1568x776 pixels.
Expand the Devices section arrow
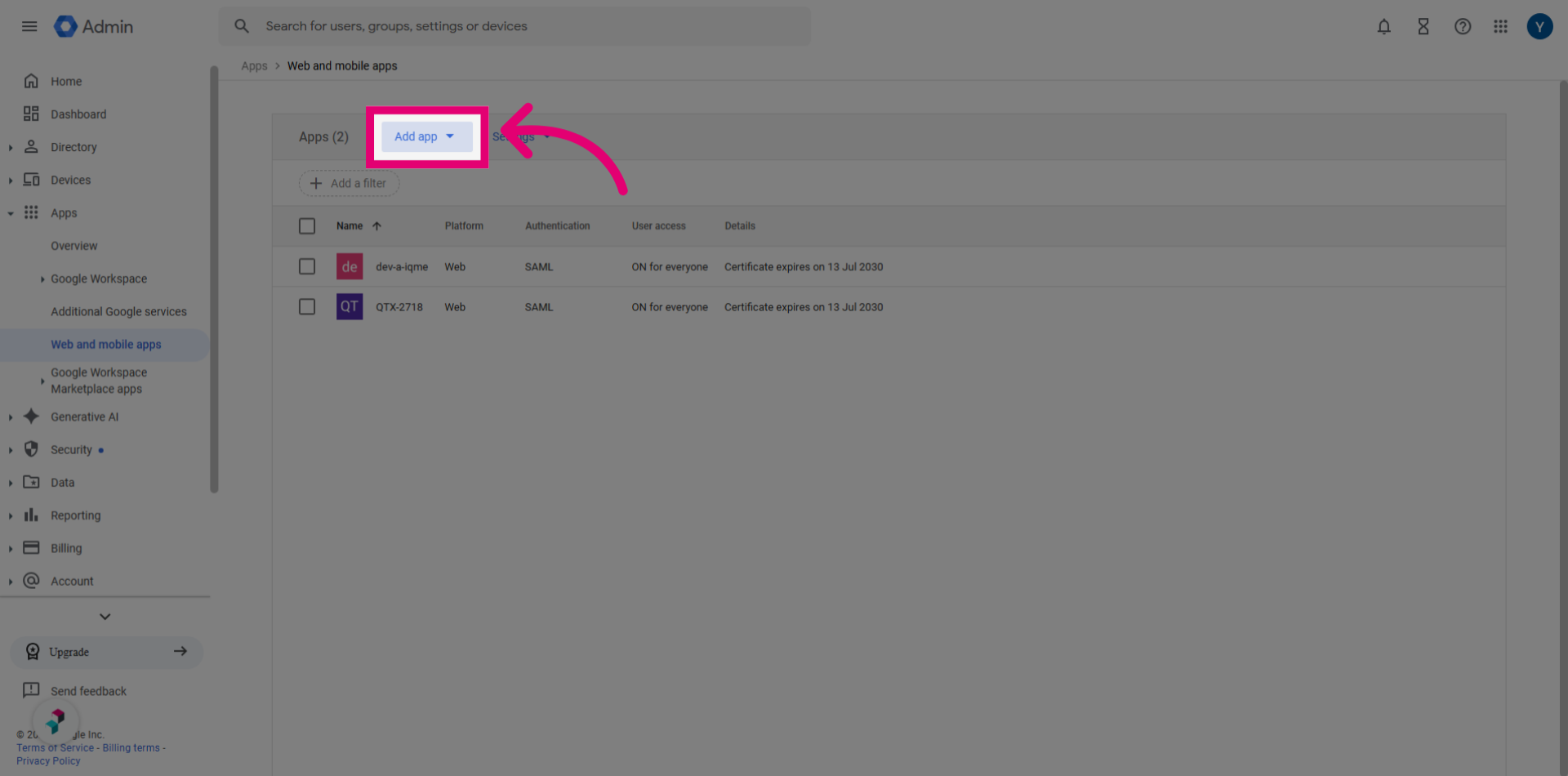11,181
